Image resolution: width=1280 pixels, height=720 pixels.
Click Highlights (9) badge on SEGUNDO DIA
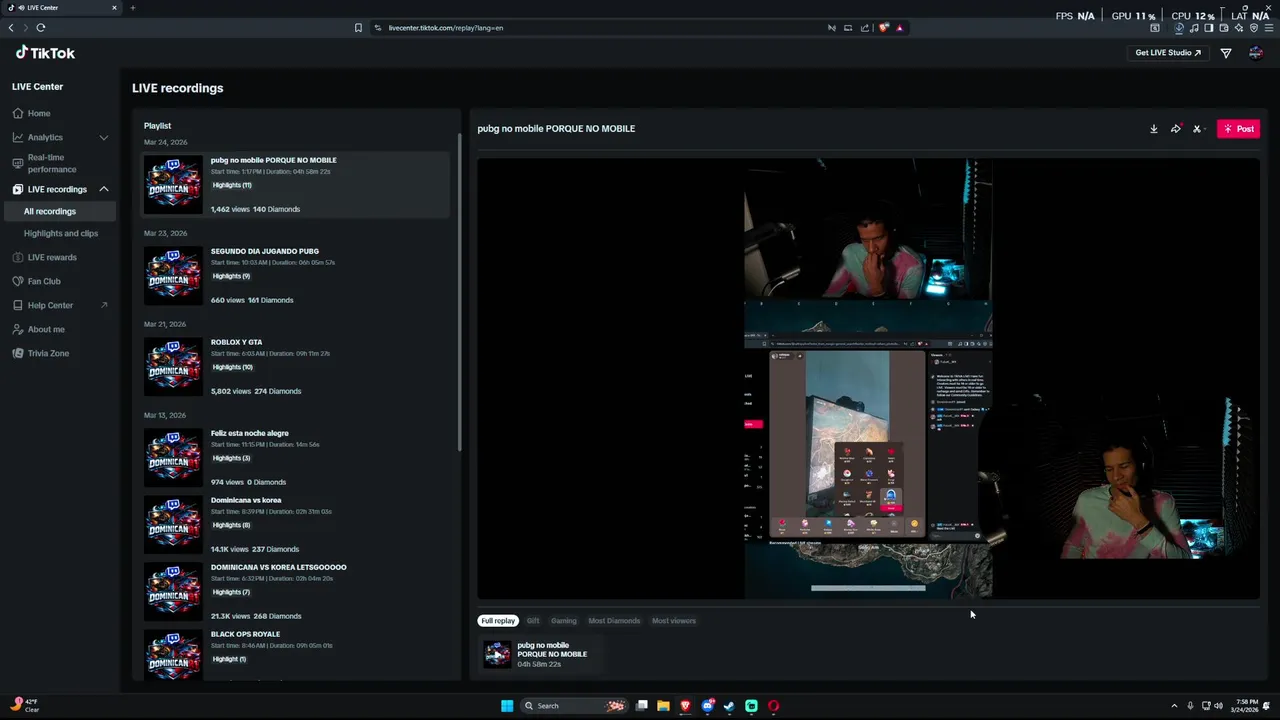coord(231,276)
